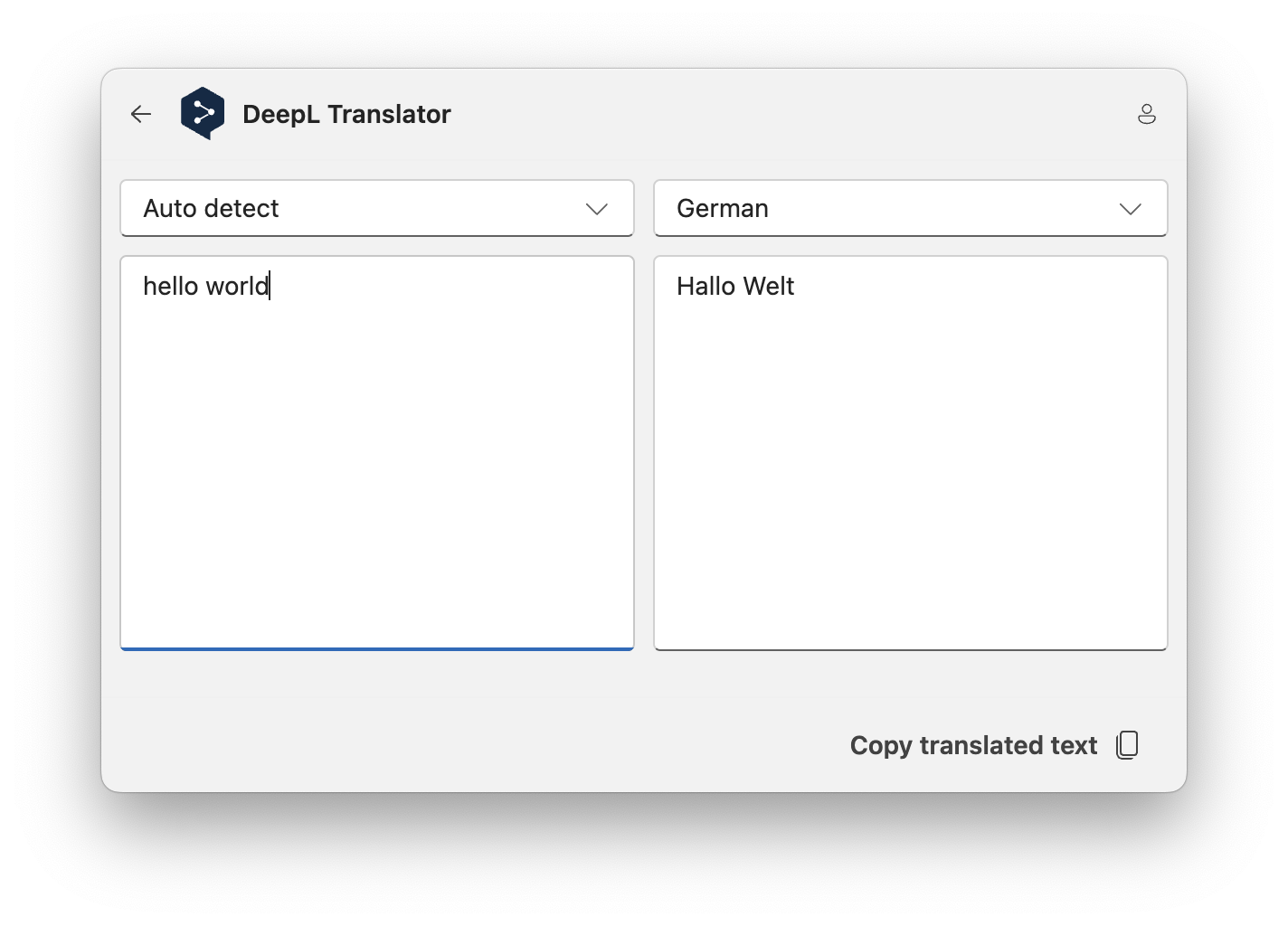Open the Auto detect source language dropdown
This screenshot has height=926, width=1288.
(x=376, y=209)
